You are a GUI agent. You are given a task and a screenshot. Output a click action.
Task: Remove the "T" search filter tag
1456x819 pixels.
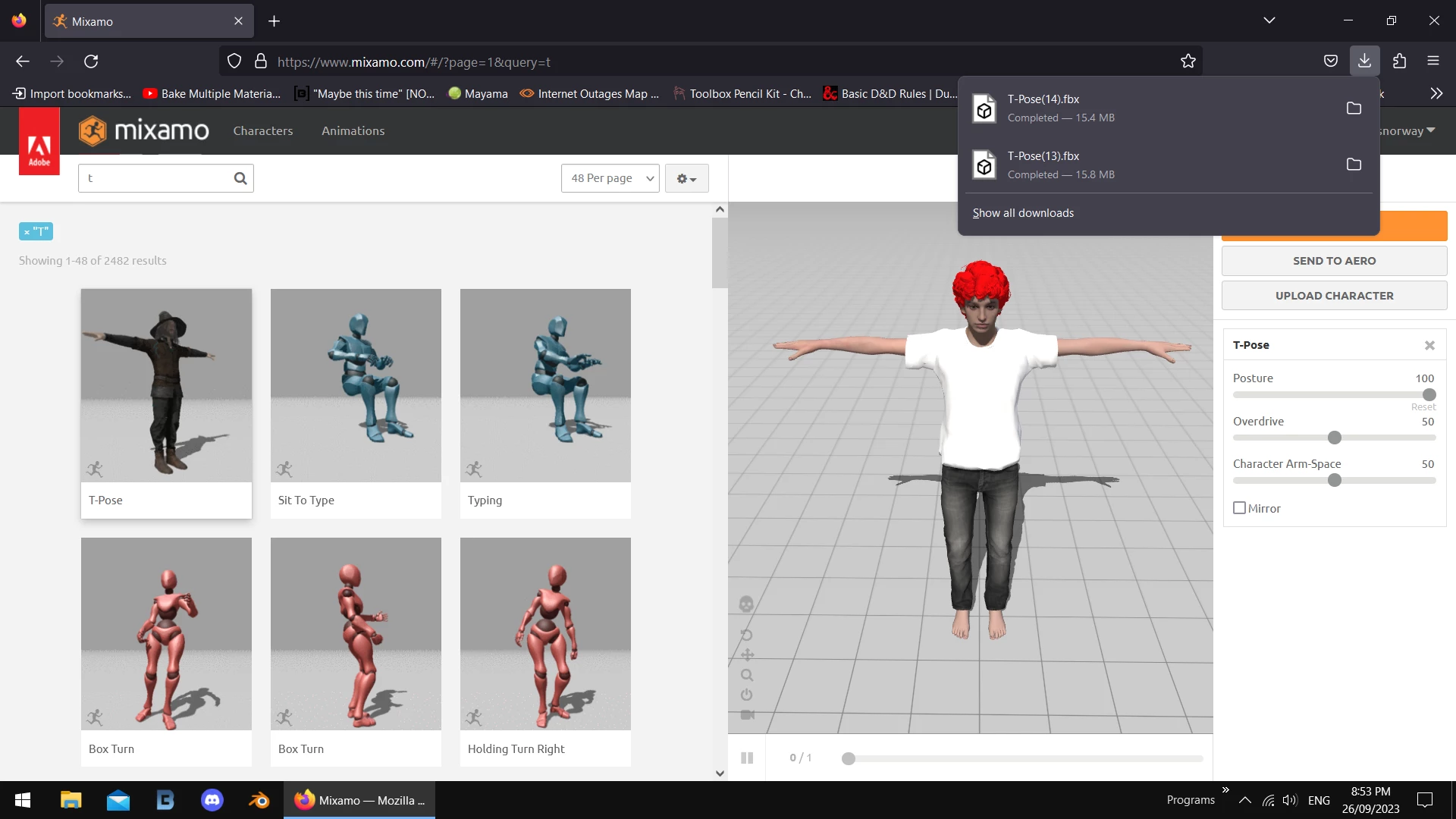coord(27,232)
